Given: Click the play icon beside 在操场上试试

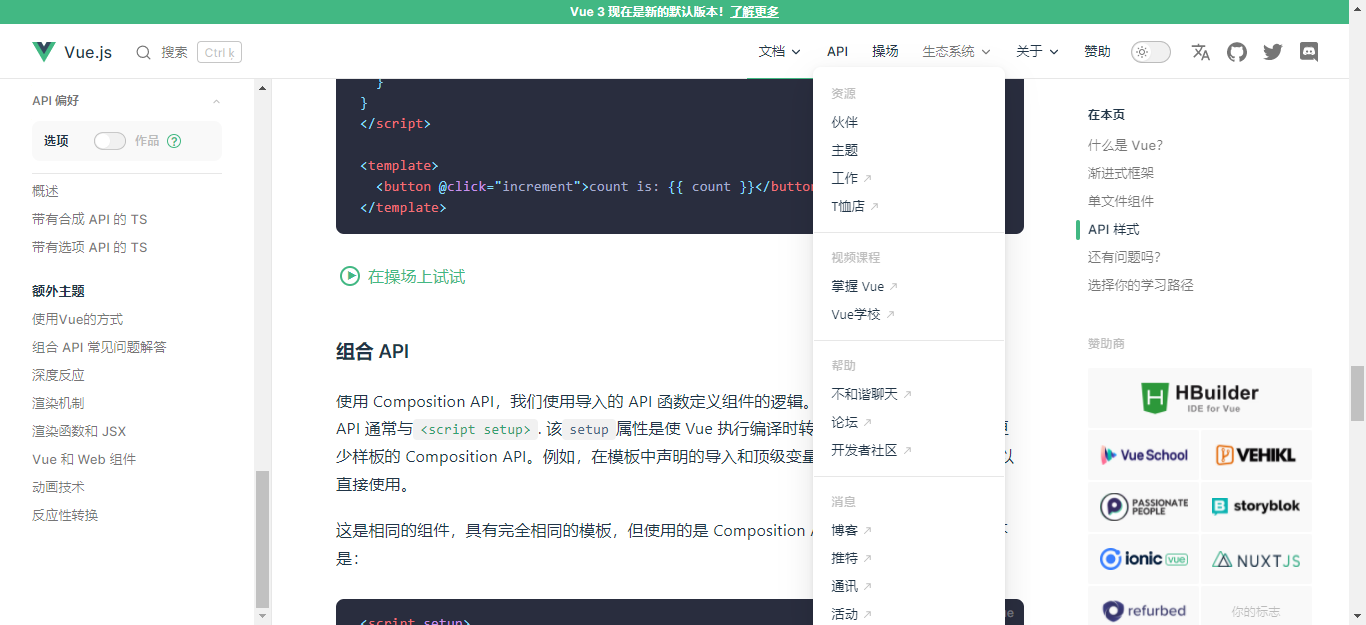Looking at the screenshot, I should pos(350,276).
